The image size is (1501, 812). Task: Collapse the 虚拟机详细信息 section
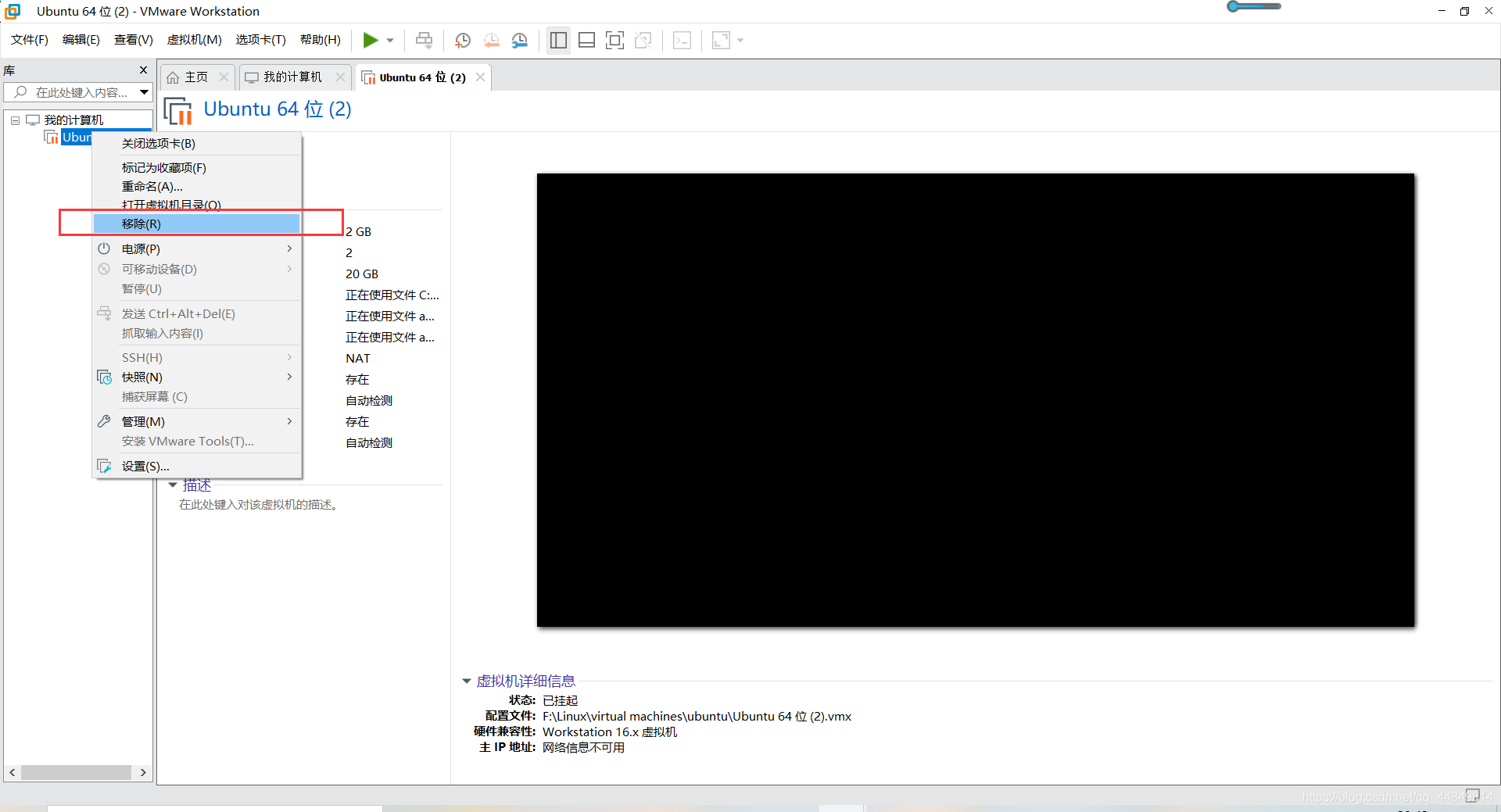(x=467, y=681)
